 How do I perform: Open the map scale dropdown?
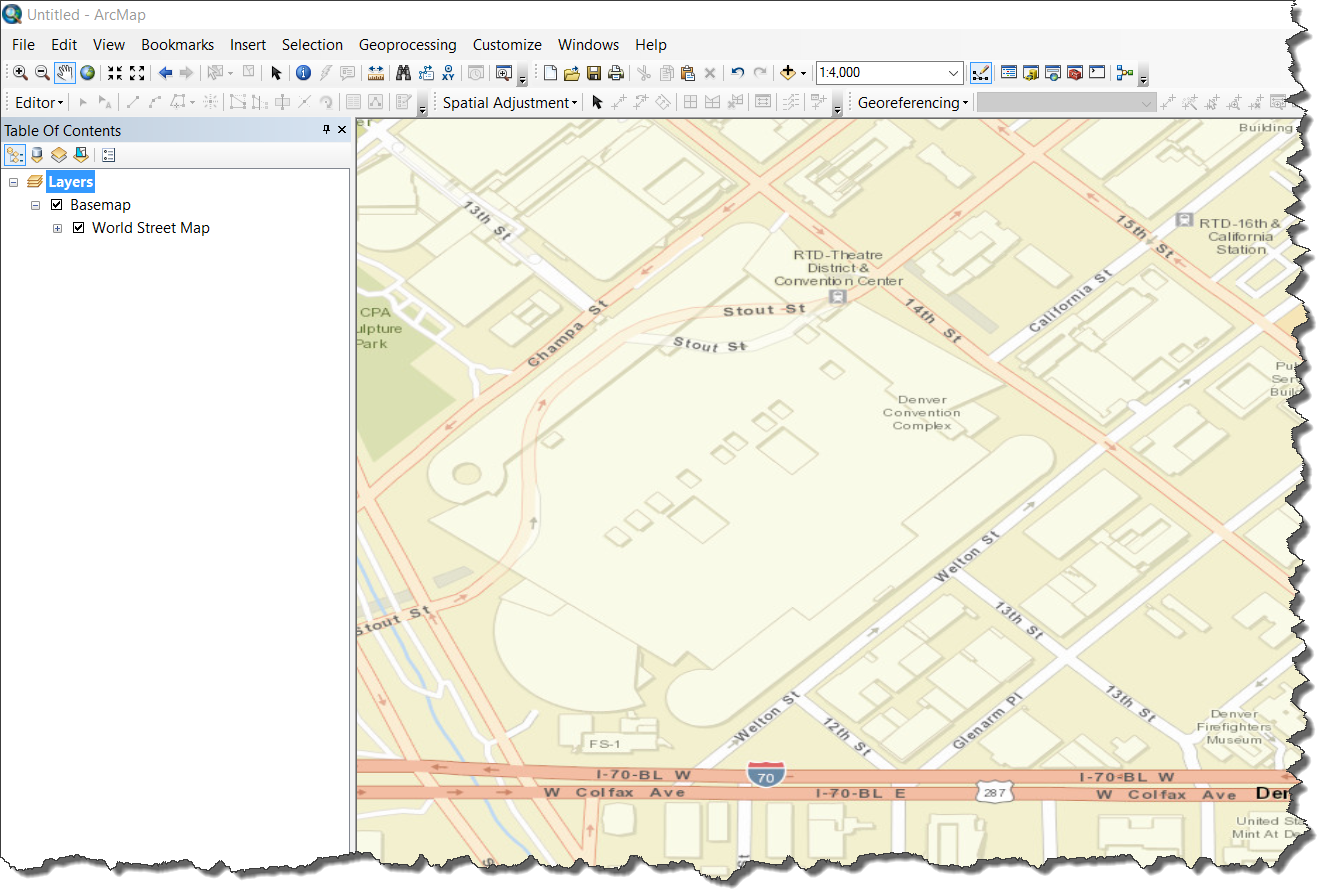pyautogui.click(x=953, y=73)
